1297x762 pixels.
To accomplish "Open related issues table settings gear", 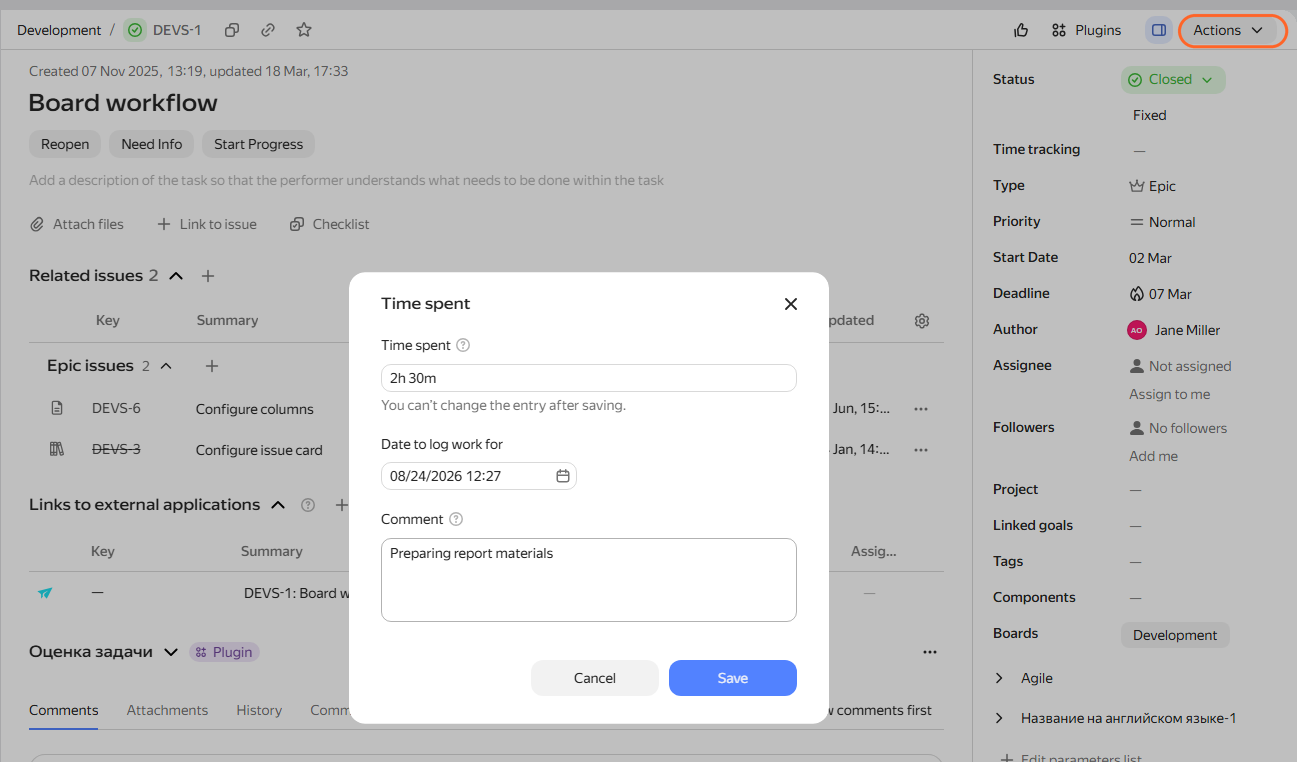I will (922, 321).
